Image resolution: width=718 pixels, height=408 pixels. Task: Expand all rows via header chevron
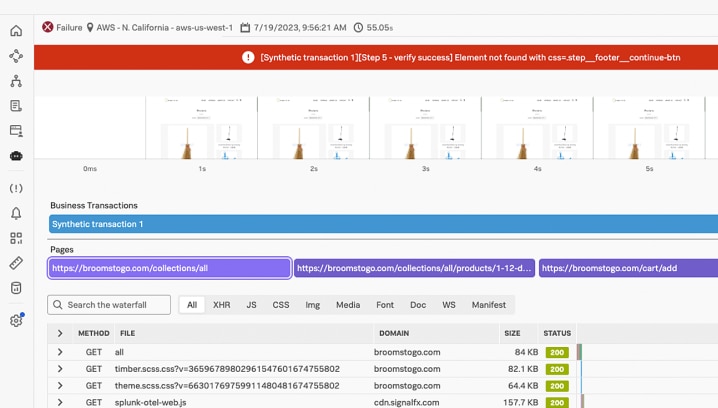click(60, 333)
